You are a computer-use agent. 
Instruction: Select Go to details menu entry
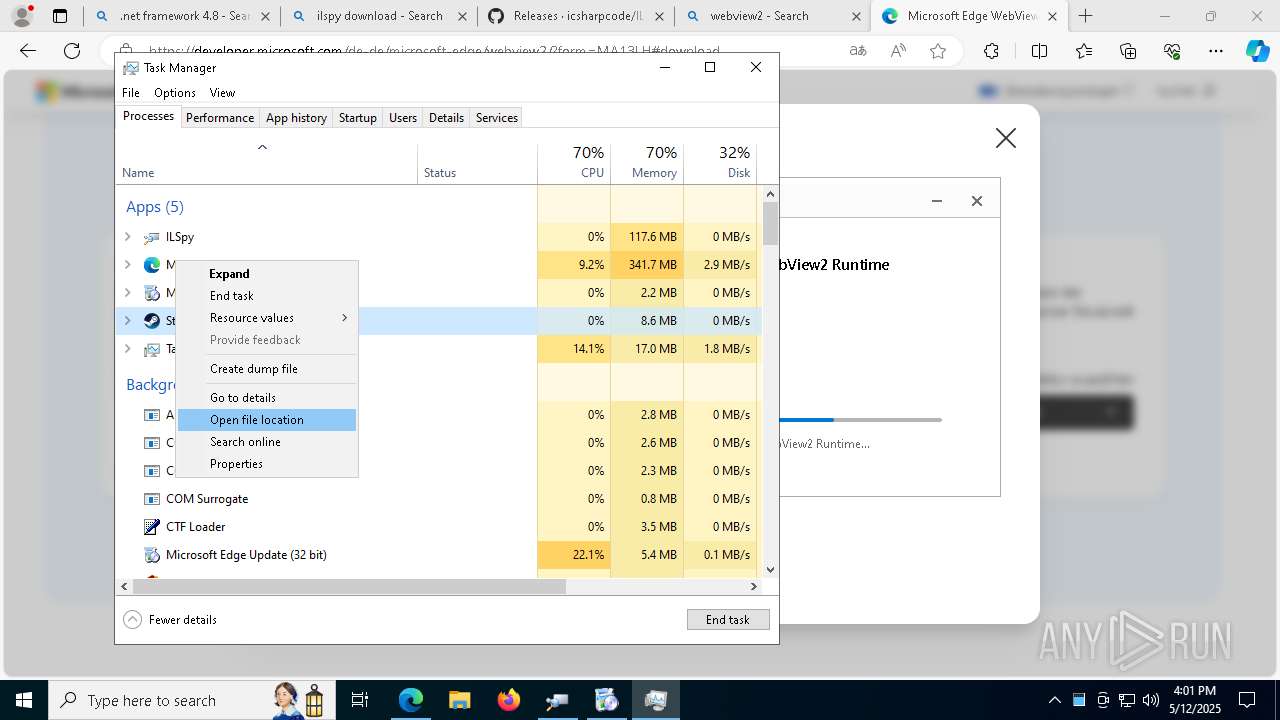267,398
